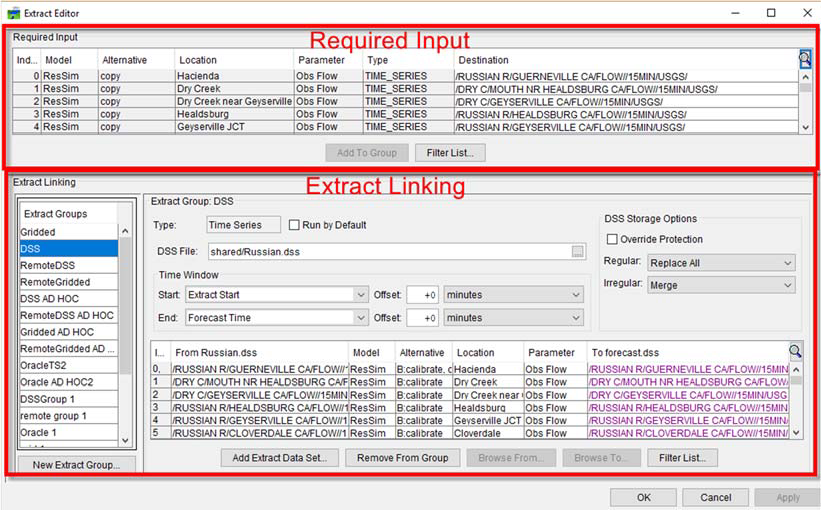
Task: Expand the Regular Replace All dropdown
Action: pos(720,263)
